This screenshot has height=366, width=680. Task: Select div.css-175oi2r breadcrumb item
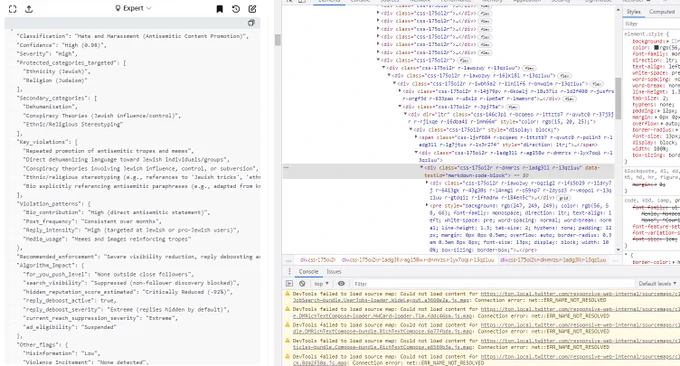click(318, 260)
